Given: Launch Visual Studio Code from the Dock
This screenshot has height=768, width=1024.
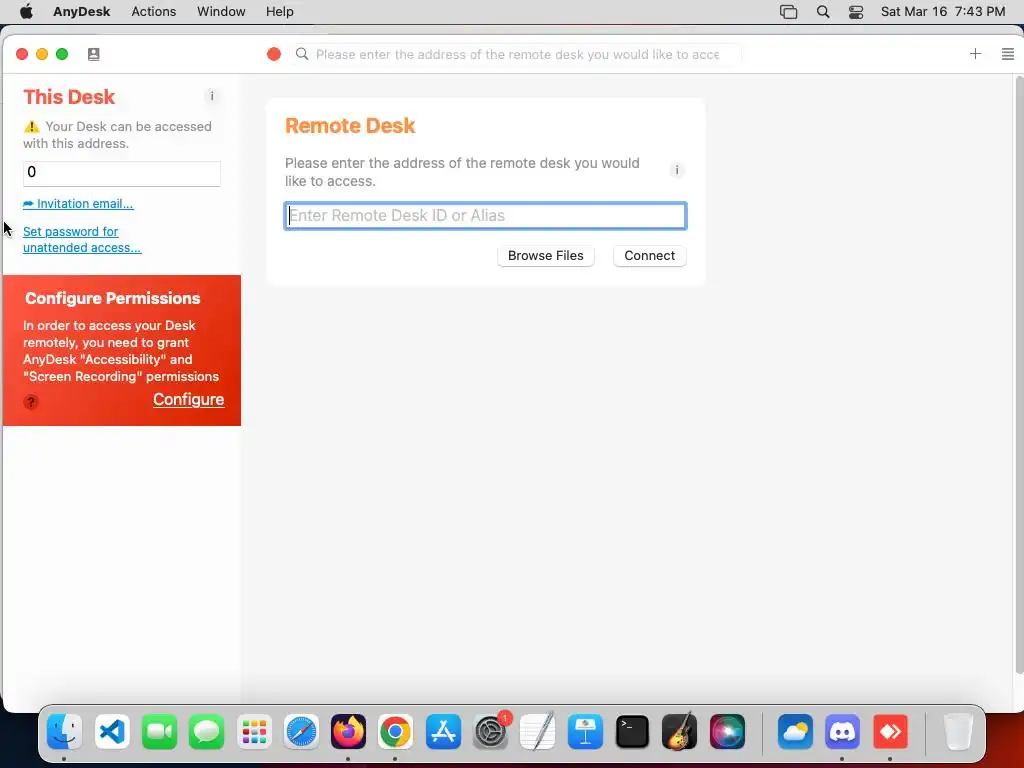Looking at the screenshot, I should (x=112, y=731).
